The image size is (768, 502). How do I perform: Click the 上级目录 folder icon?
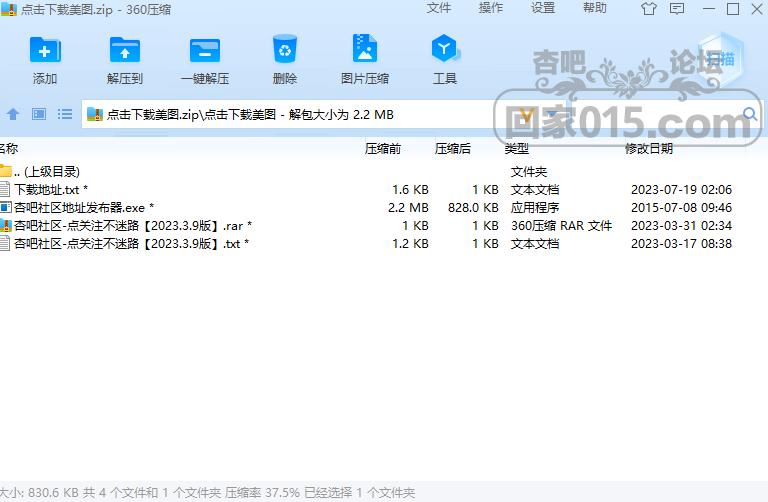click(x=5, y=171)
